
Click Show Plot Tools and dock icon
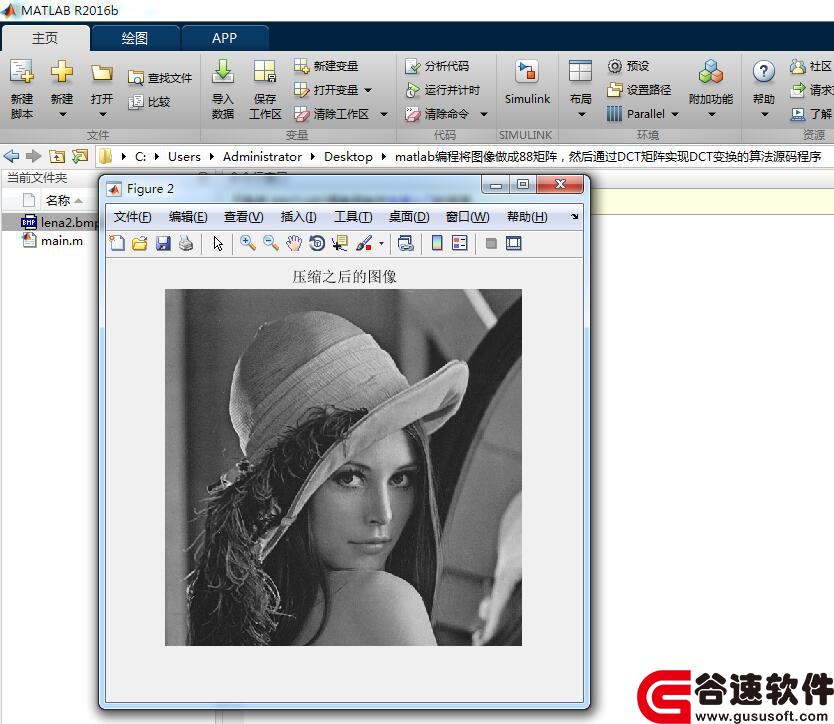click(x=514, y=244)
